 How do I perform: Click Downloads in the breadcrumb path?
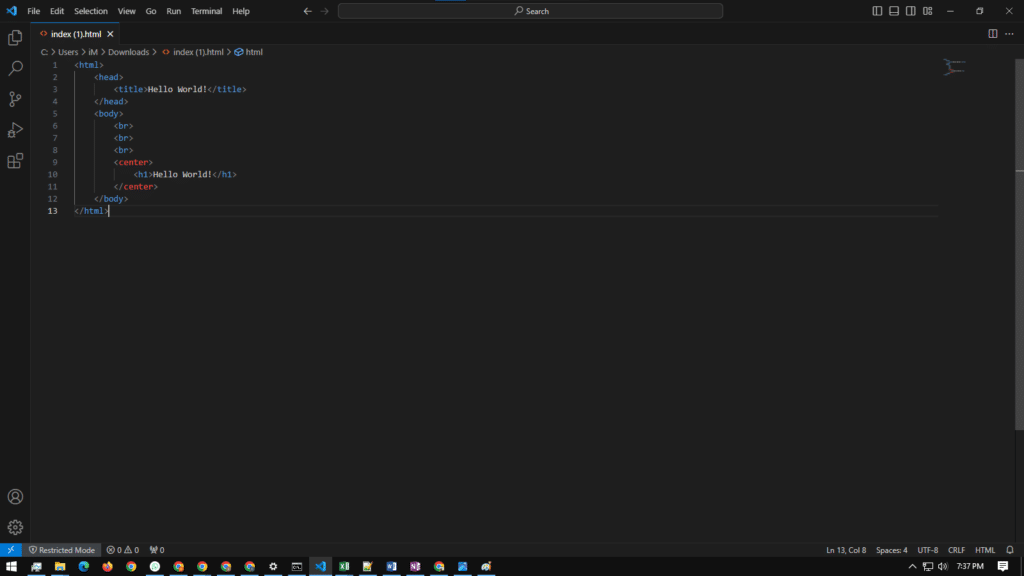pyautogui.click(x=128, y=52)
